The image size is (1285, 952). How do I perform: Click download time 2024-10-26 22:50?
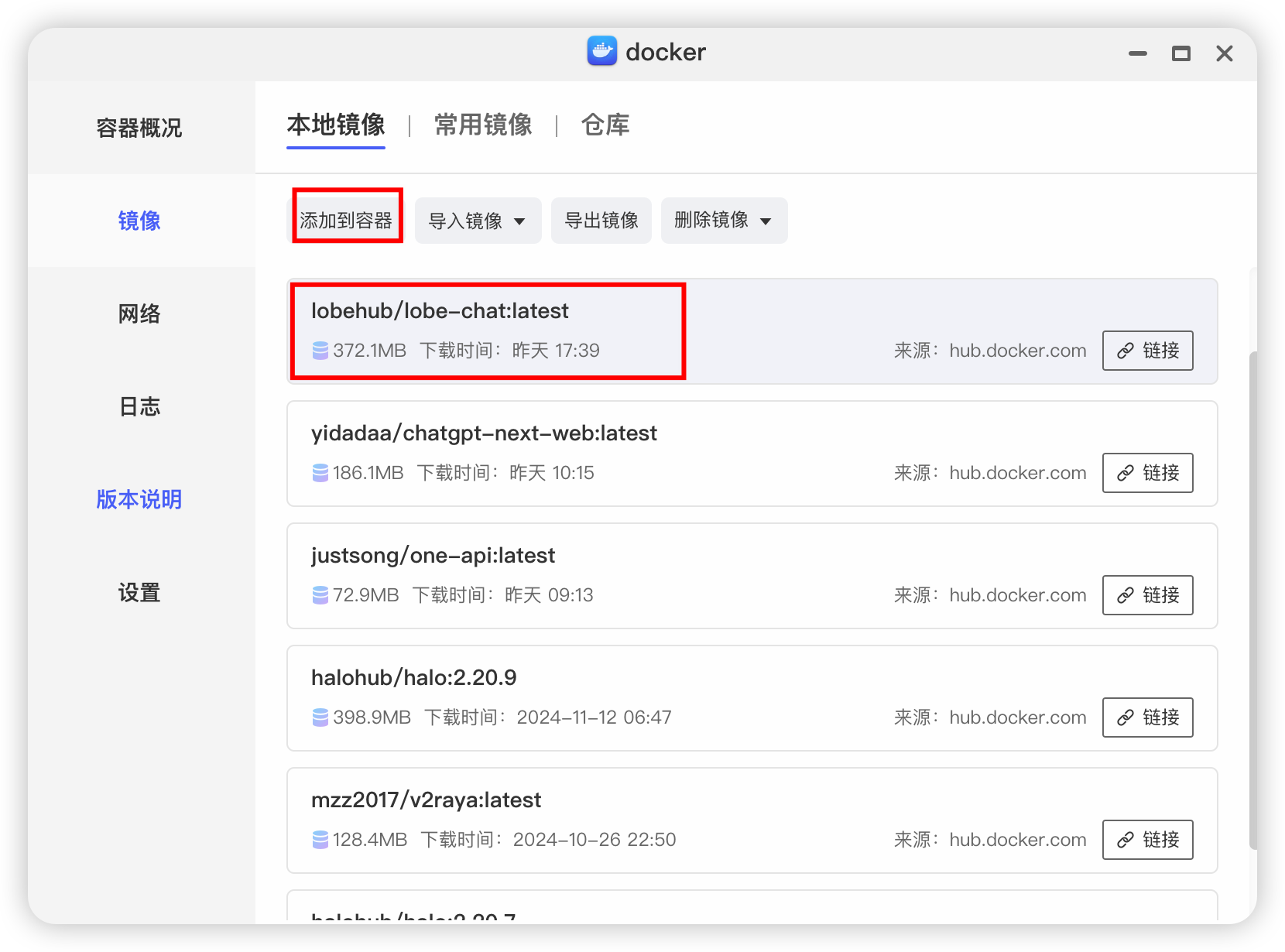(595, 840)
